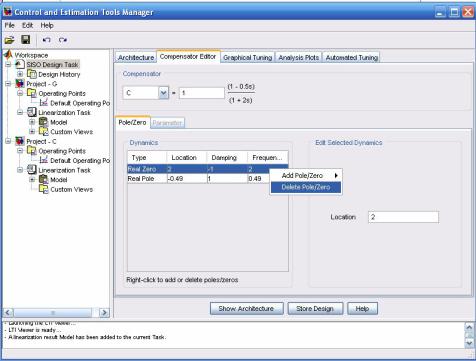Click the Location column header
Viewport: 476px width, 361px height.
click(187, 158)
